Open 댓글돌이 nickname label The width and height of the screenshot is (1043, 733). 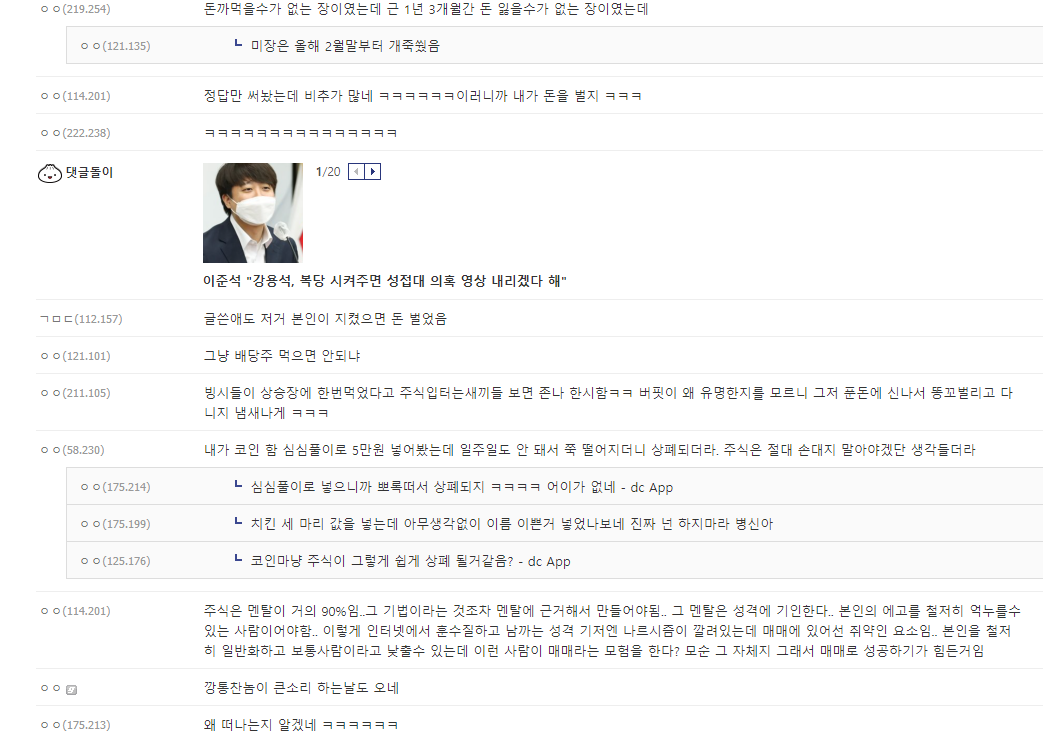click(89, 173)
